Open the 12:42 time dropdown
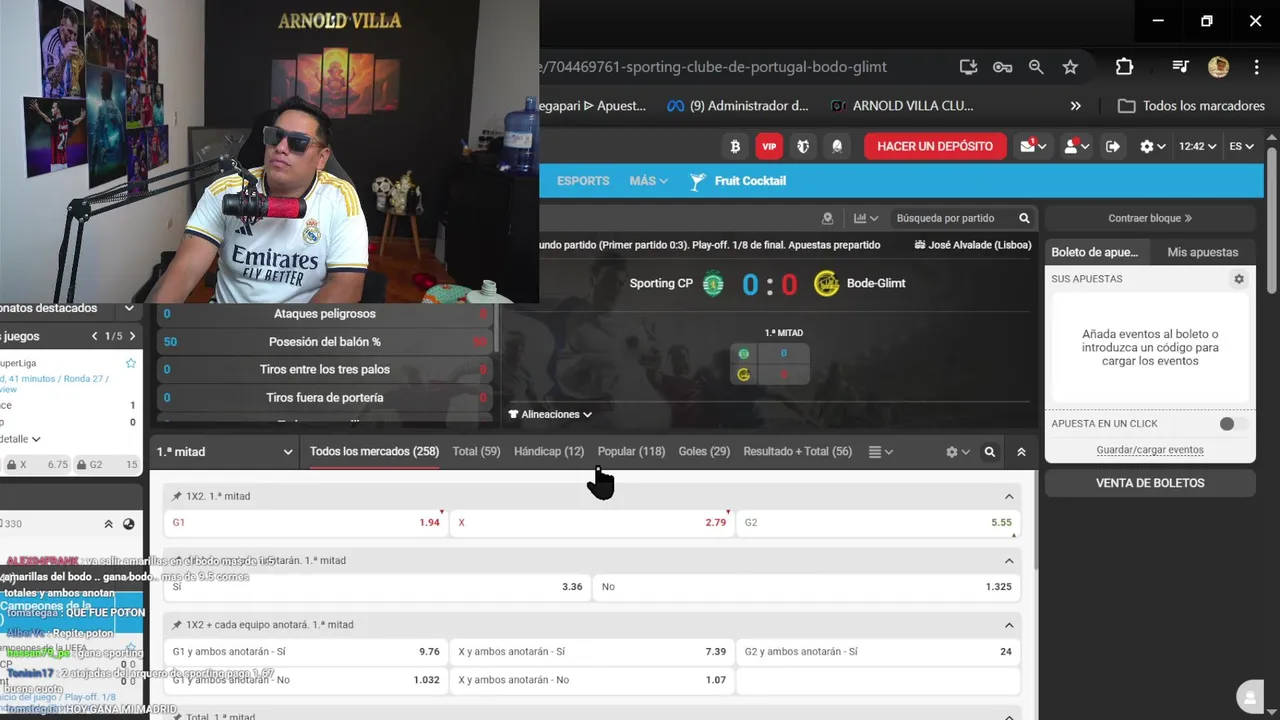 pos(1197,146)
